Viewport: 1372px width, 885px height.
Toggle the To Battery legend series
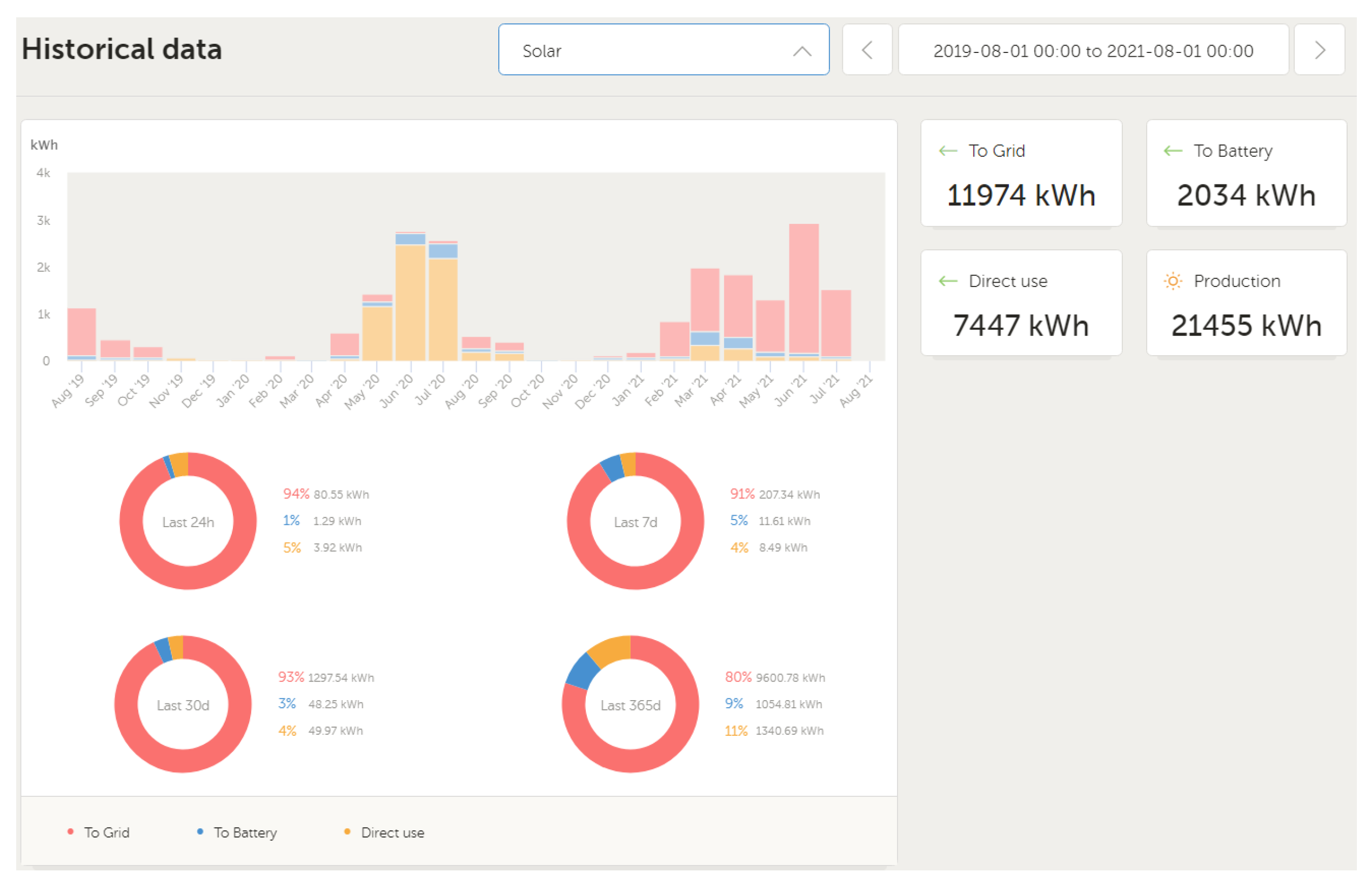click(x=245, y=832)
